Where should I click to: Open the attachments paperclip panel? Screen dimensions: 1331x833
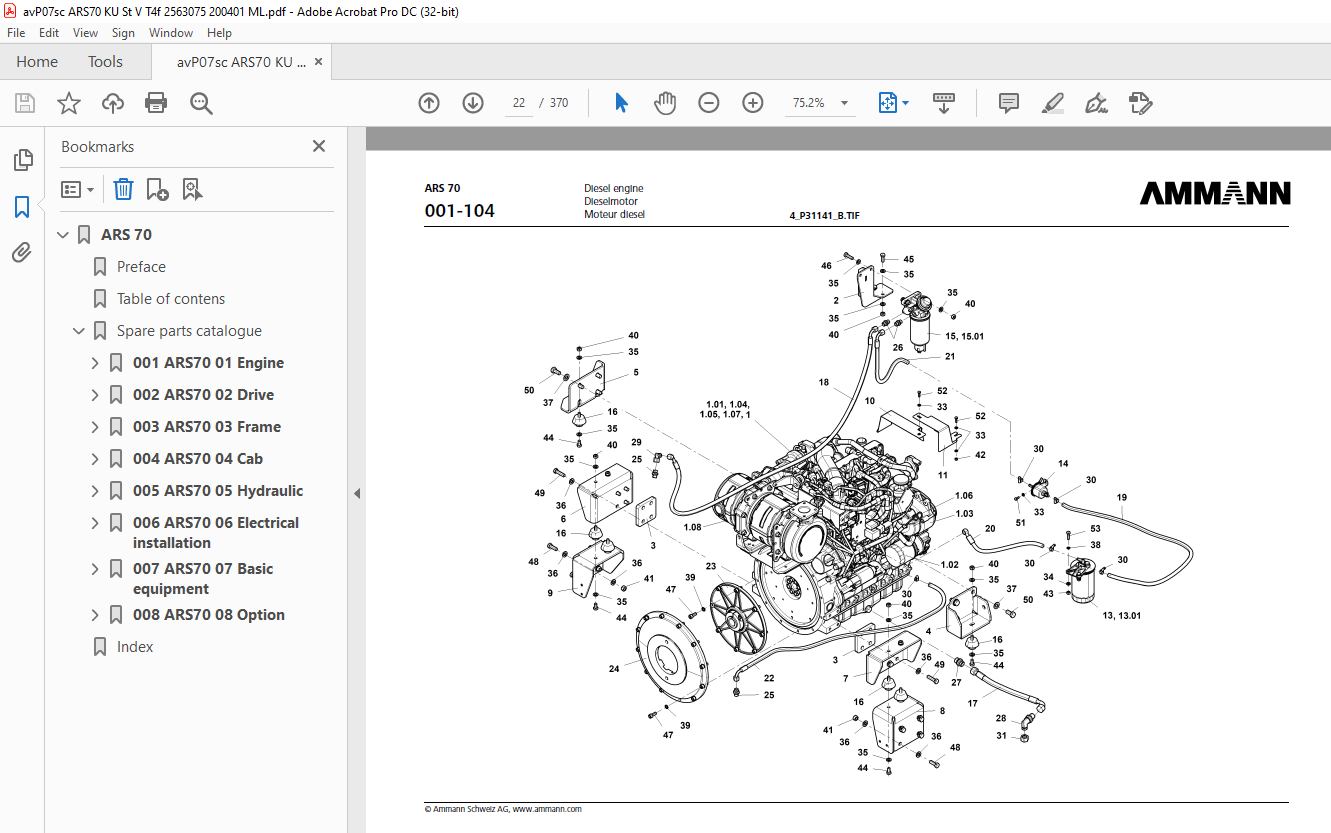point(22,252)
